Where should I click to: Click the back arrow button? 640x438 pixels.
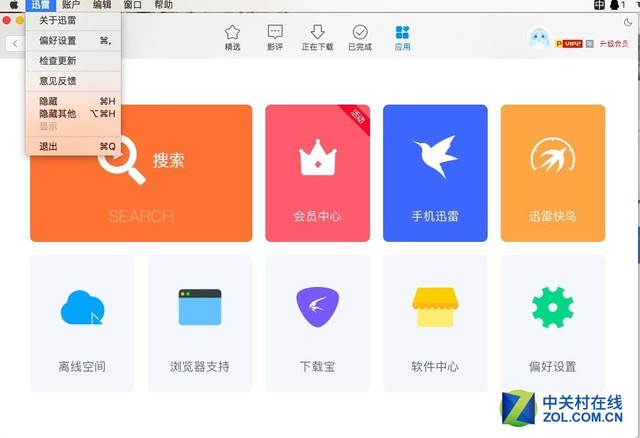[15, 43]
